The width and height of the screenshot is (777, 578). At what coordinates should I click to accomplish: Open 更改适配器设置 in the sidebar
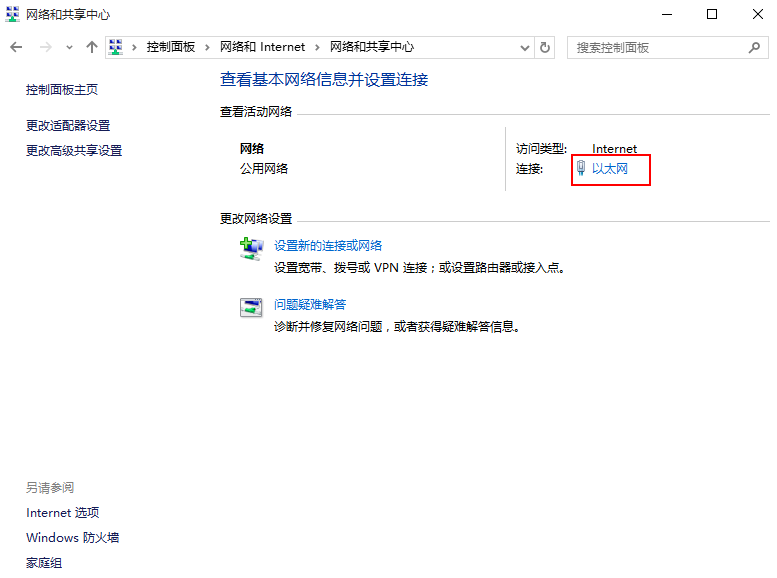coord(68,125)
